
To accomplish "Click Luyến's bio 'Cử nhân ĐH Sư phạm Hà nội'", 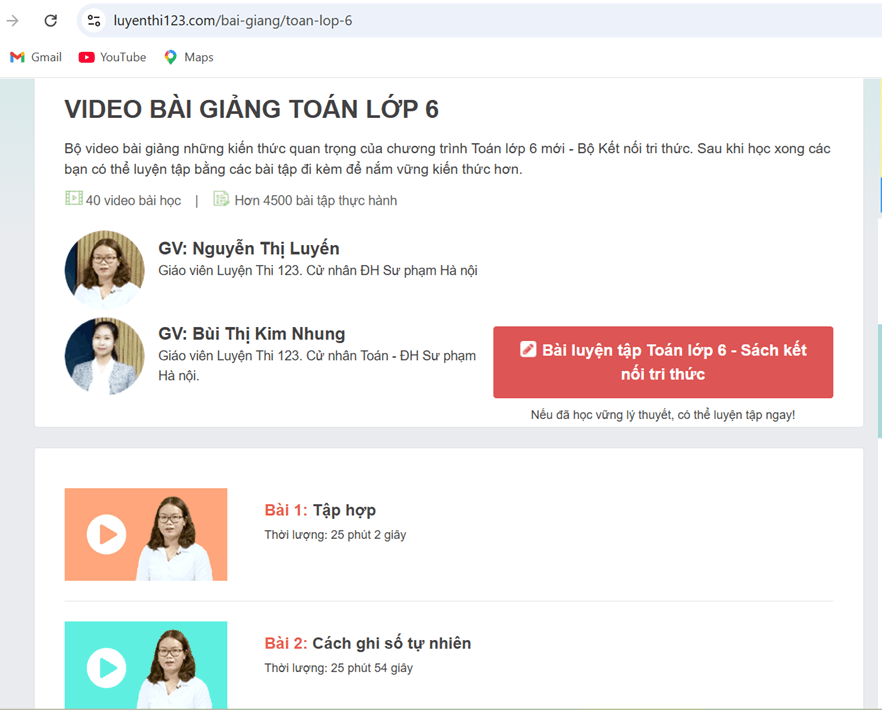I will (x=392, y=271).
